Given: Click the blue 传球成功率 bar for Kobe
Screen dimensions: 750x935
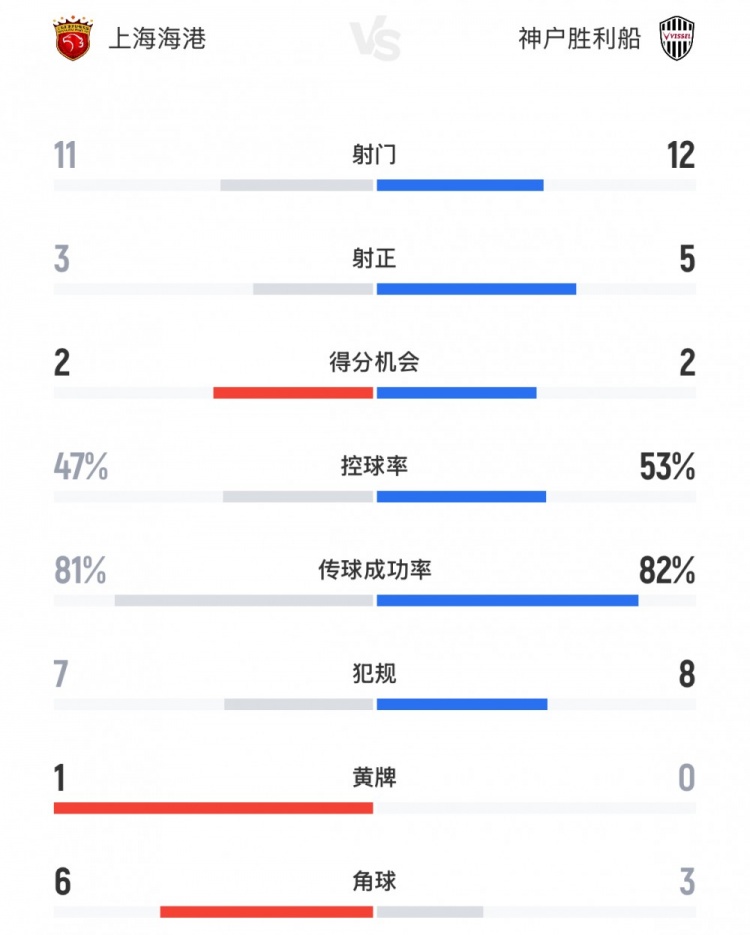Looking at the screenshot, I should point(507,601).
